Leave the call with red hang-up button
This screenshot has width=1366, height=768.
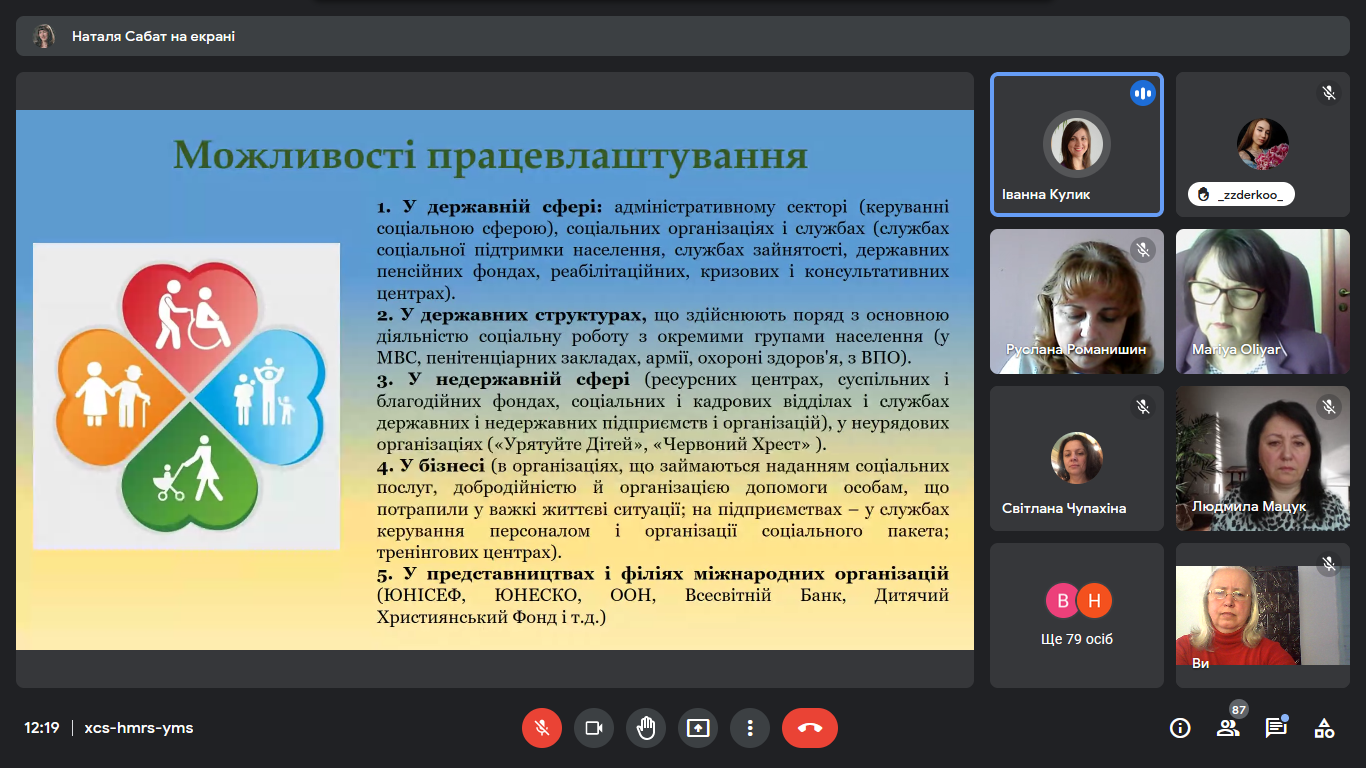pyautogui.click(x=809, y=728)
